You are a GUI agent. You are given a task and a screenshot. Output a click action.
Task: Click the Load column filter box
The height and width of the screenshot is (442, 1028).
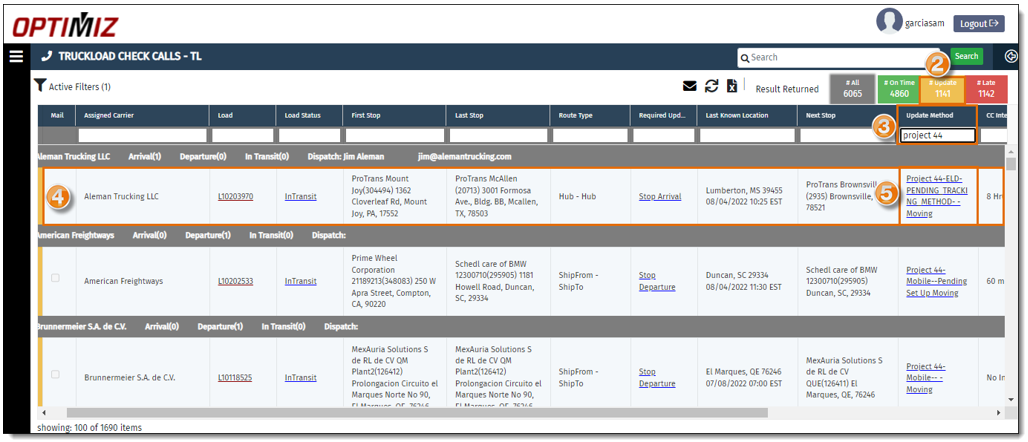pos(243,136)
